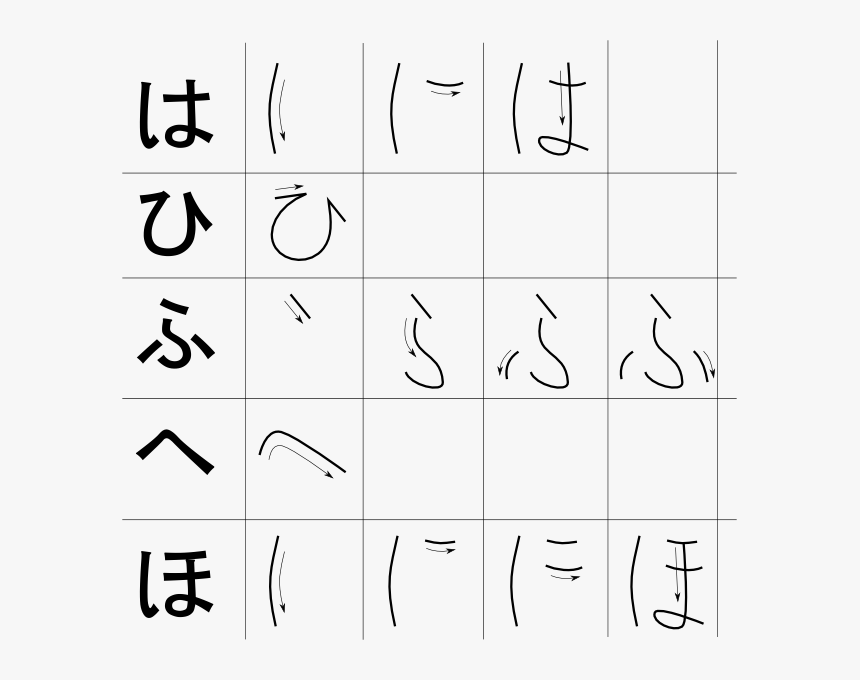This screenshot has height=680, width=860.
Task: Click the へ stroke diagram
Action: point(302,454)
